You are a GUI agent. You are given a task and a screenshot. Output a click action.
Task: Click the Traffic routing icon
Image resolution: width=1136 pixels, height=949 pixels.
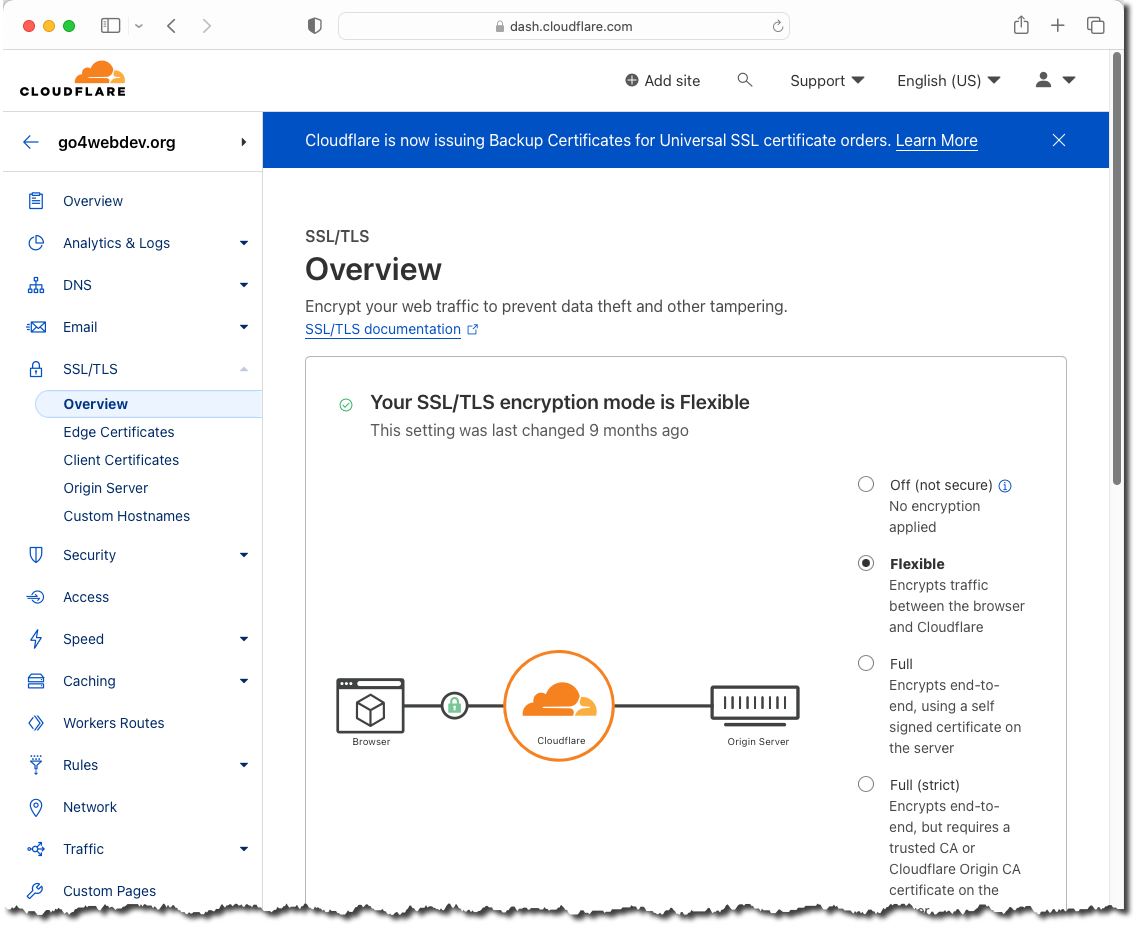[x=36, y=849]
